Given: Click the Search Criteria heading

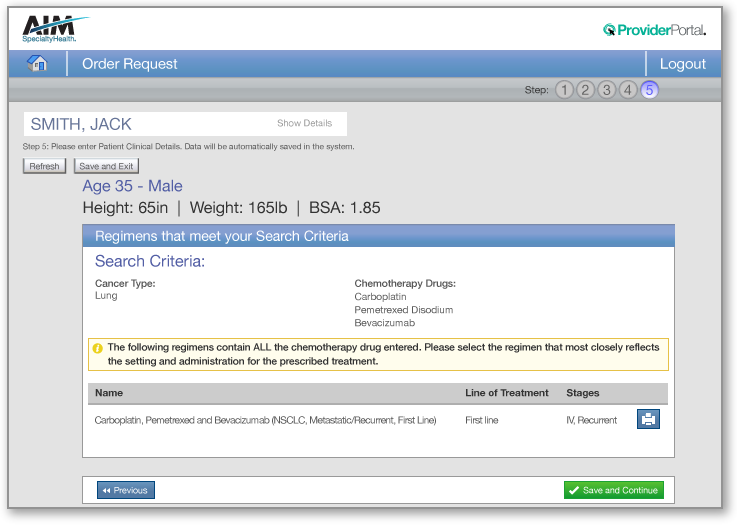Looking at the screenshot, I should 150,261.
